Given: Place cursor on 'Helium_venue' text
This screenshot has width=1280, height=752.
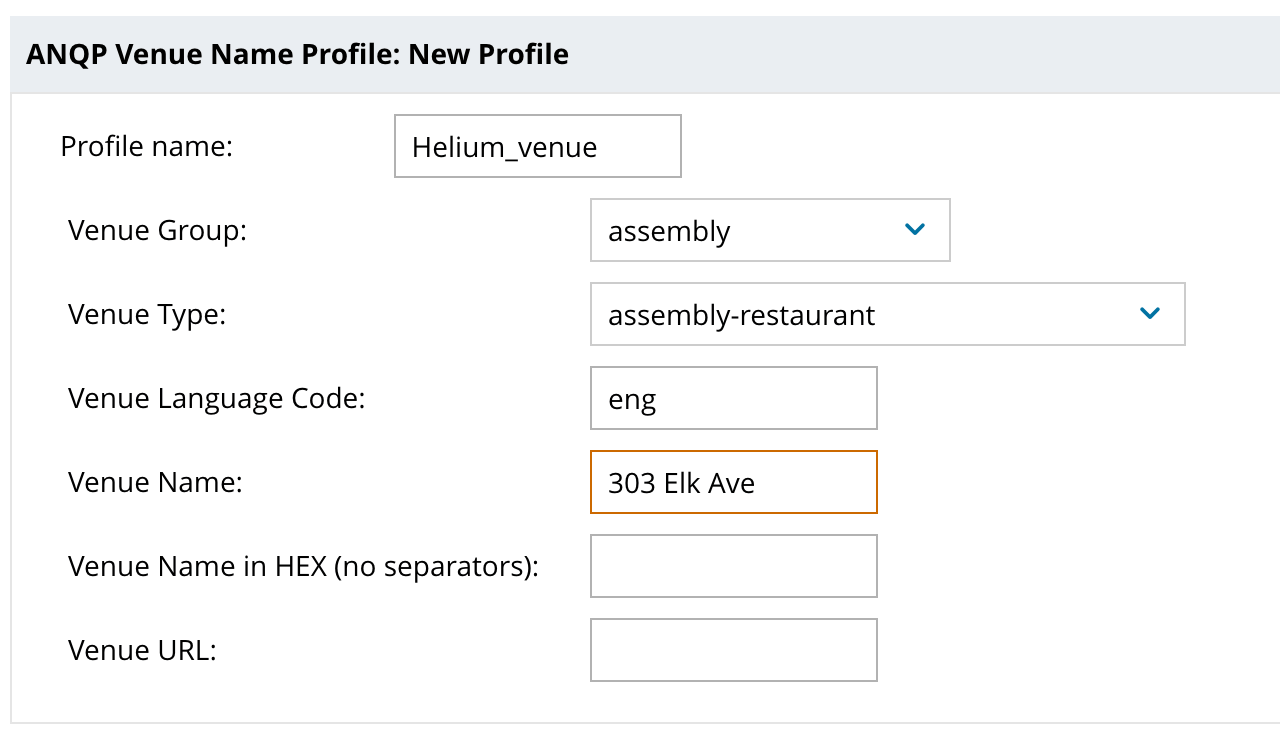Looking at the screenshot, I should point(504,148).
